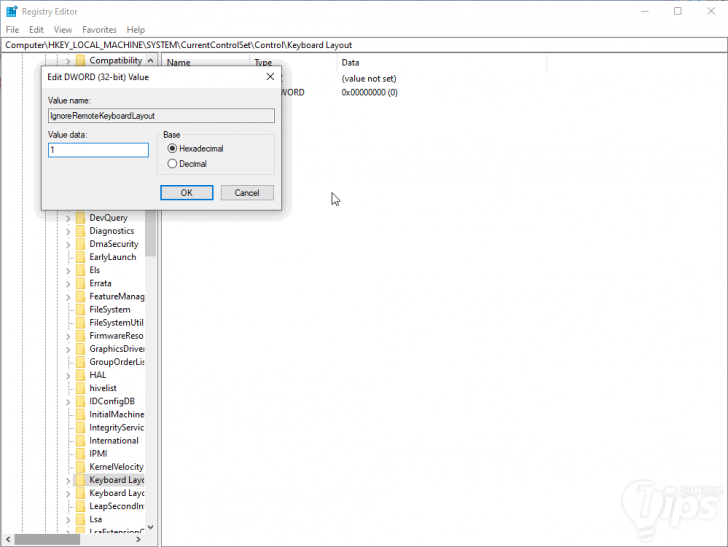Open the View menu

pyautogui.click(x=63, y=30)
